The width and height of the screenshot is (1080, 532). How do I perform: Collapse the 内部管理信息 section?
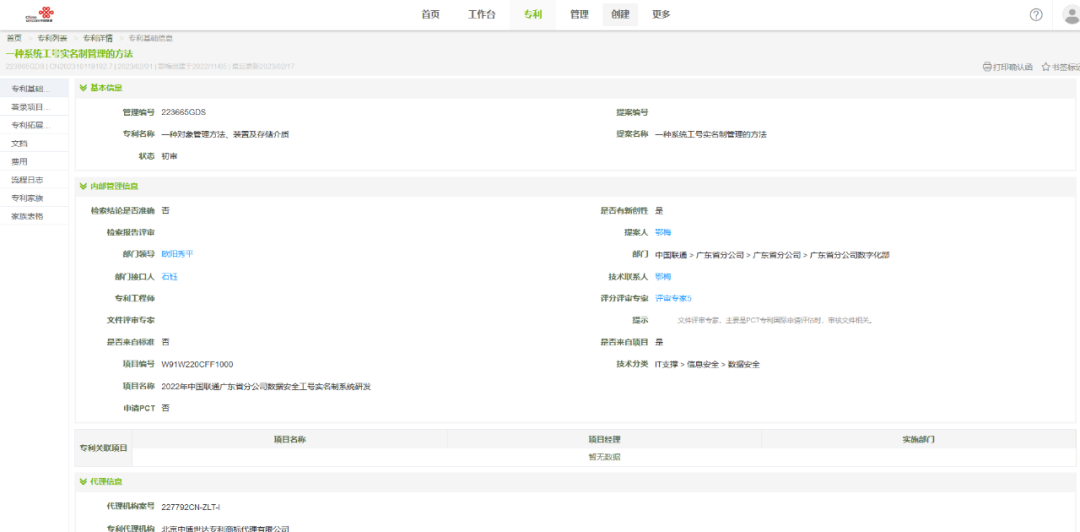[x=83, y=186]
